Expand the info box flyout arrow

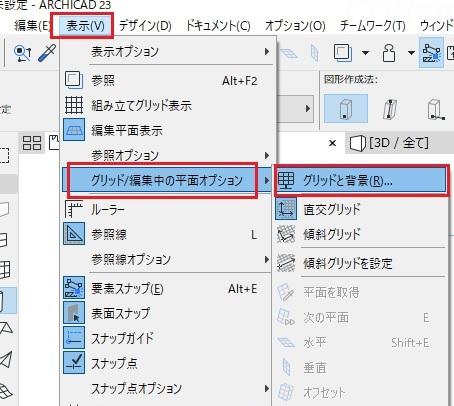coord(308,109)
